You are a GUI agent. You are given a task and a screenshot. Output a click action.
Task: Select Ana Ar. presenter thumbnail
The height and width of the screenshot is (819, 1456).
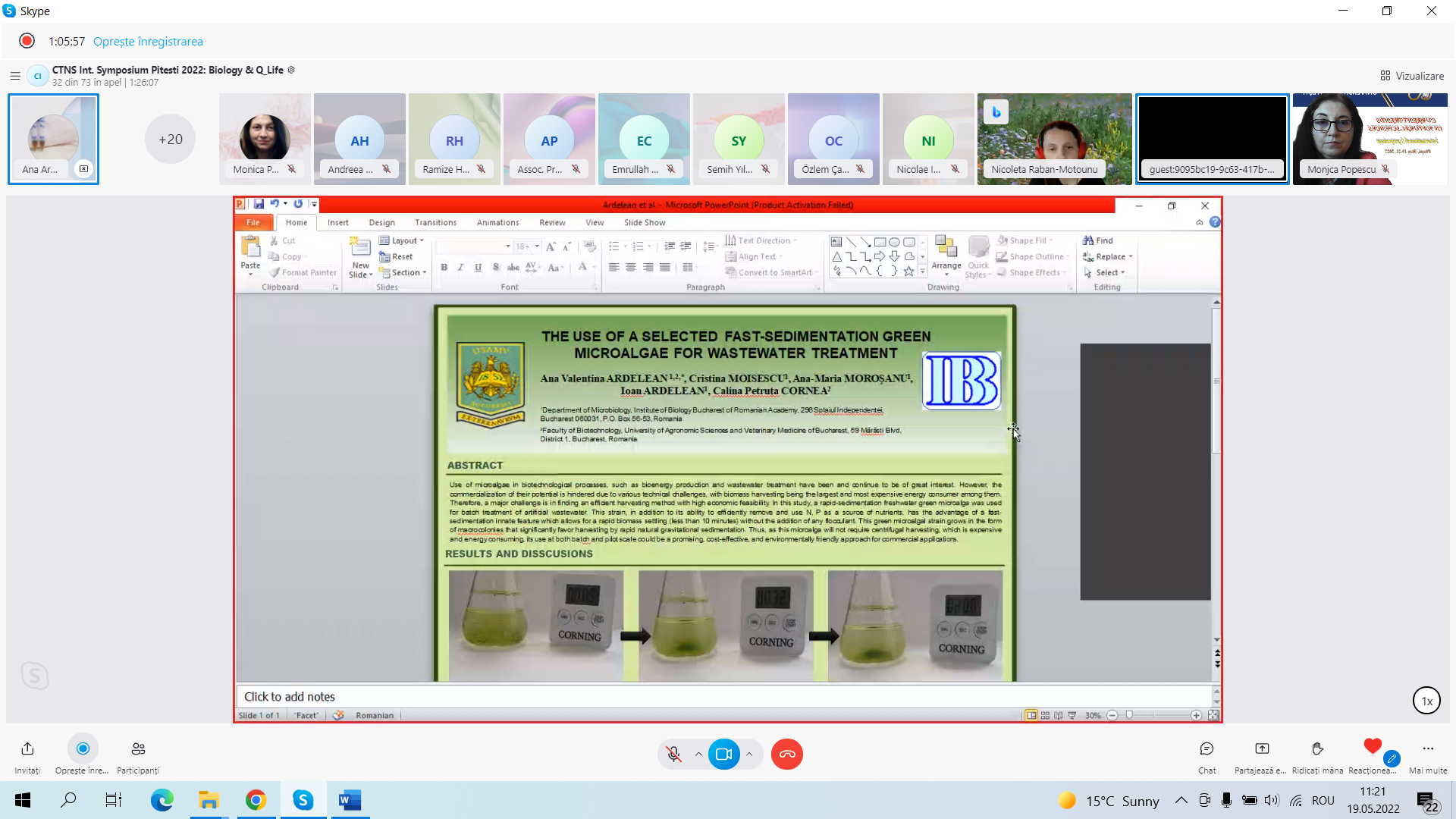53,139
